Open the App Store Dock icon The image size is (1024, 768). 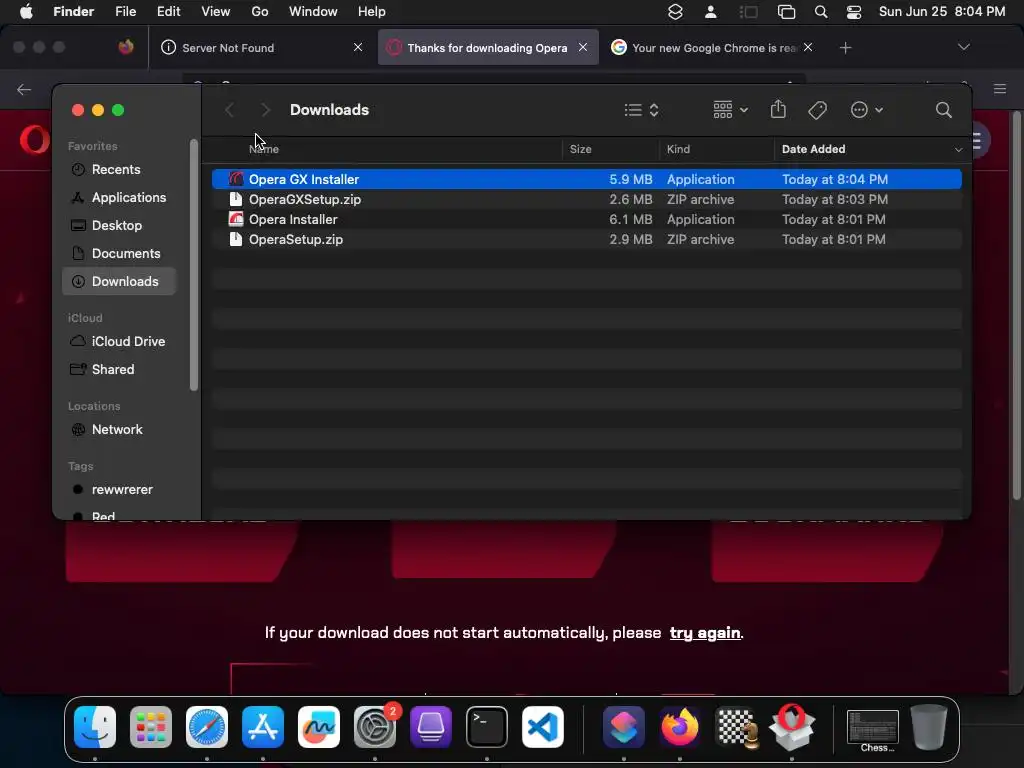click(263, 727)
